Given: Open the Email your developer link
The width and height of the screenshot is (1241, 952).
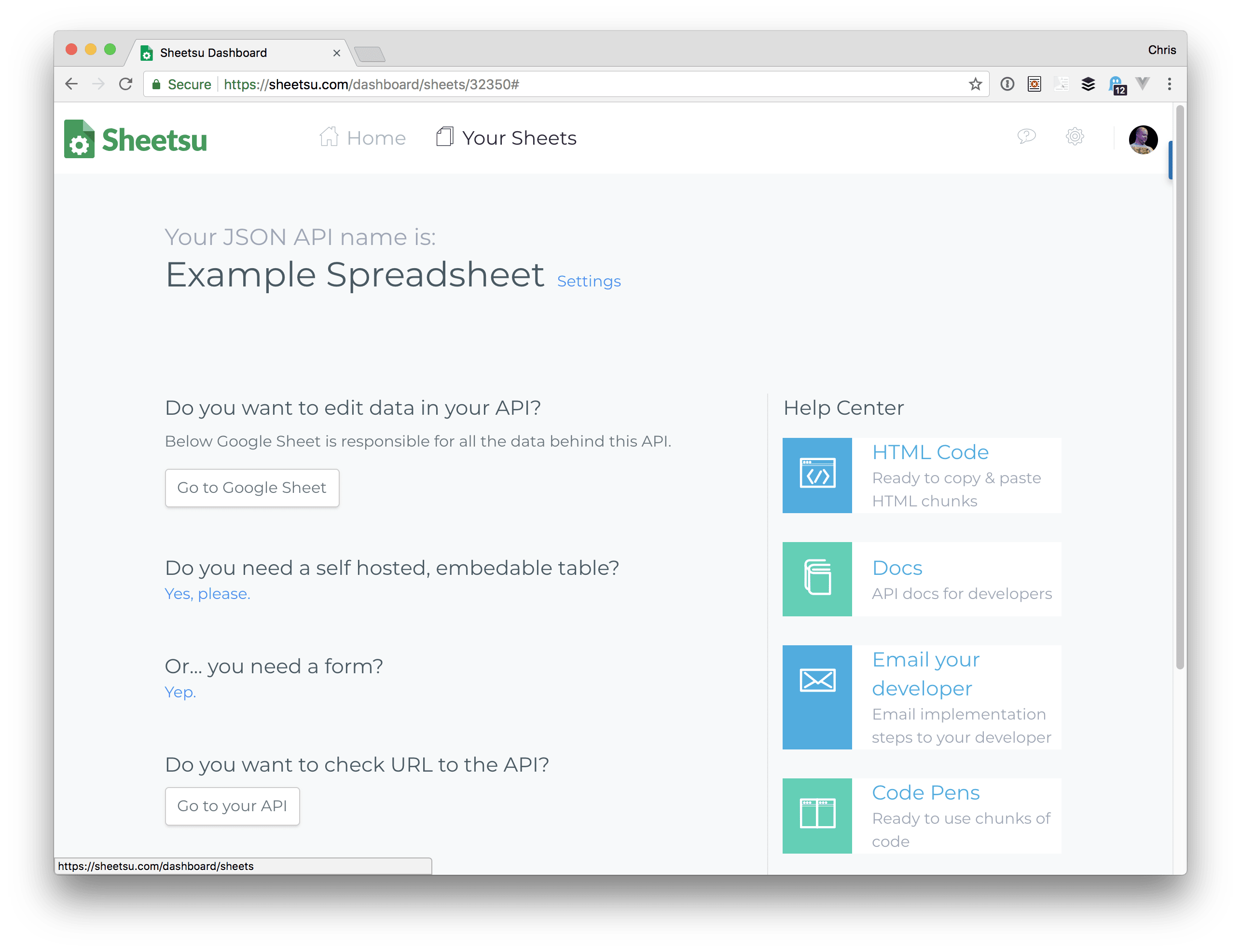Looking at the screenshot, I should click(926, 674).
